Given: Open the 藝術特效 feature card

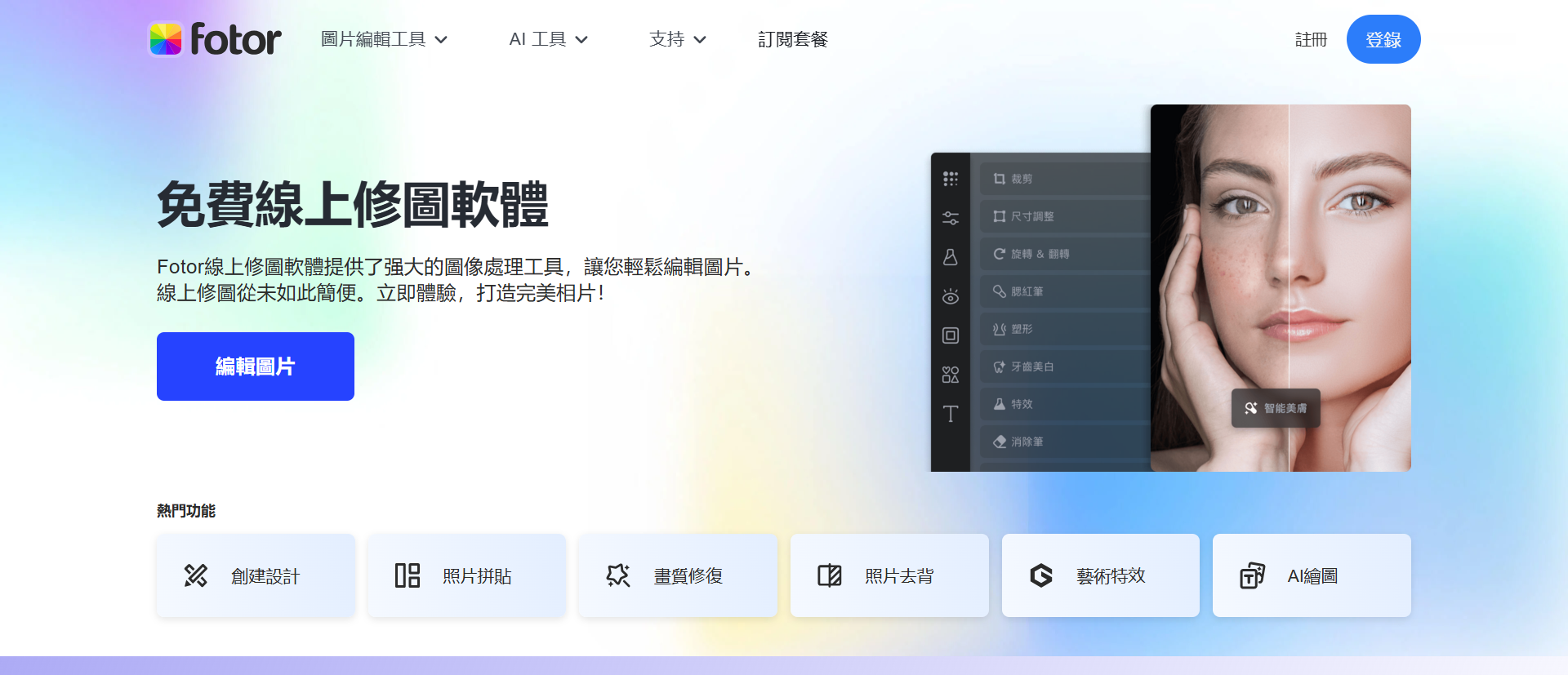Looking at the screenshot, I should (1101, 575).
